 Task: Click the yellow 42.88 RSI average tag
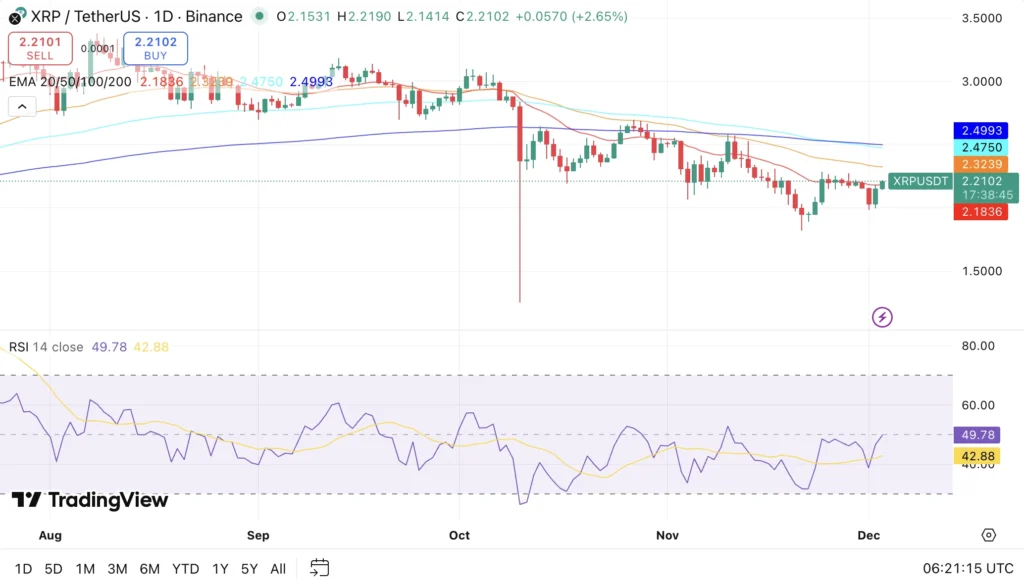point(977,456)
